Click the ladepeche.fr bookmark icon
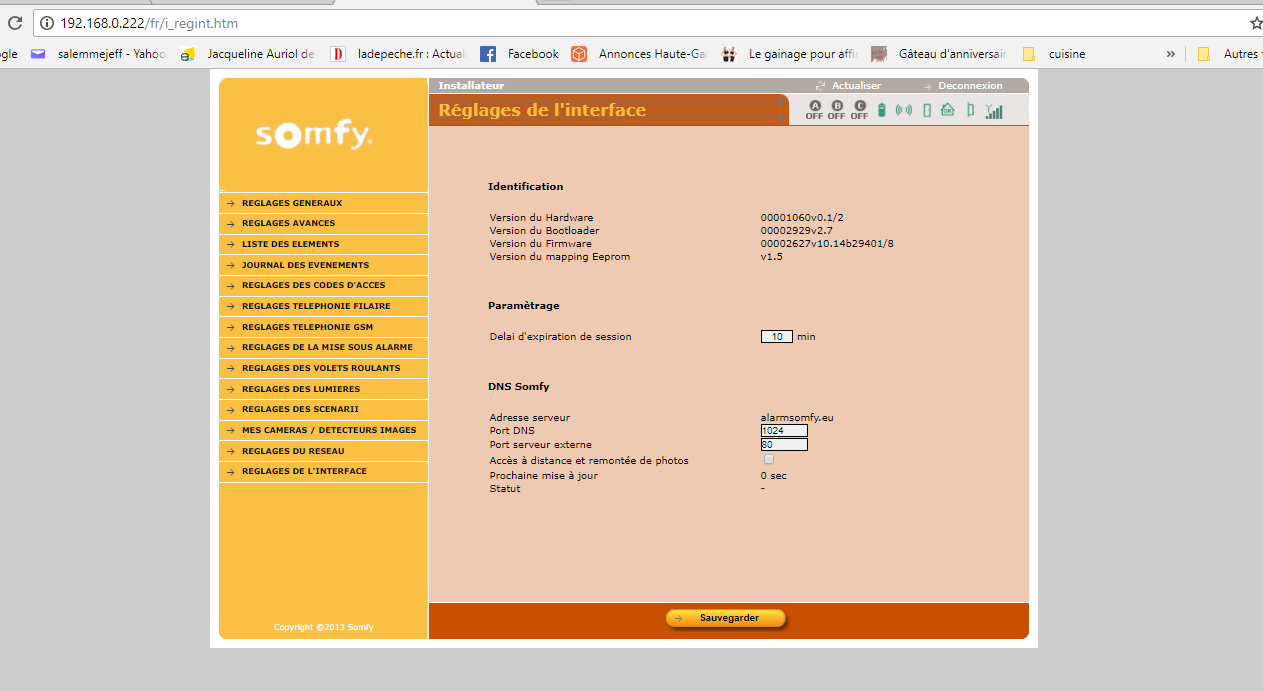1263x691 pixels. pyautogui.click(x=338, y=54)
